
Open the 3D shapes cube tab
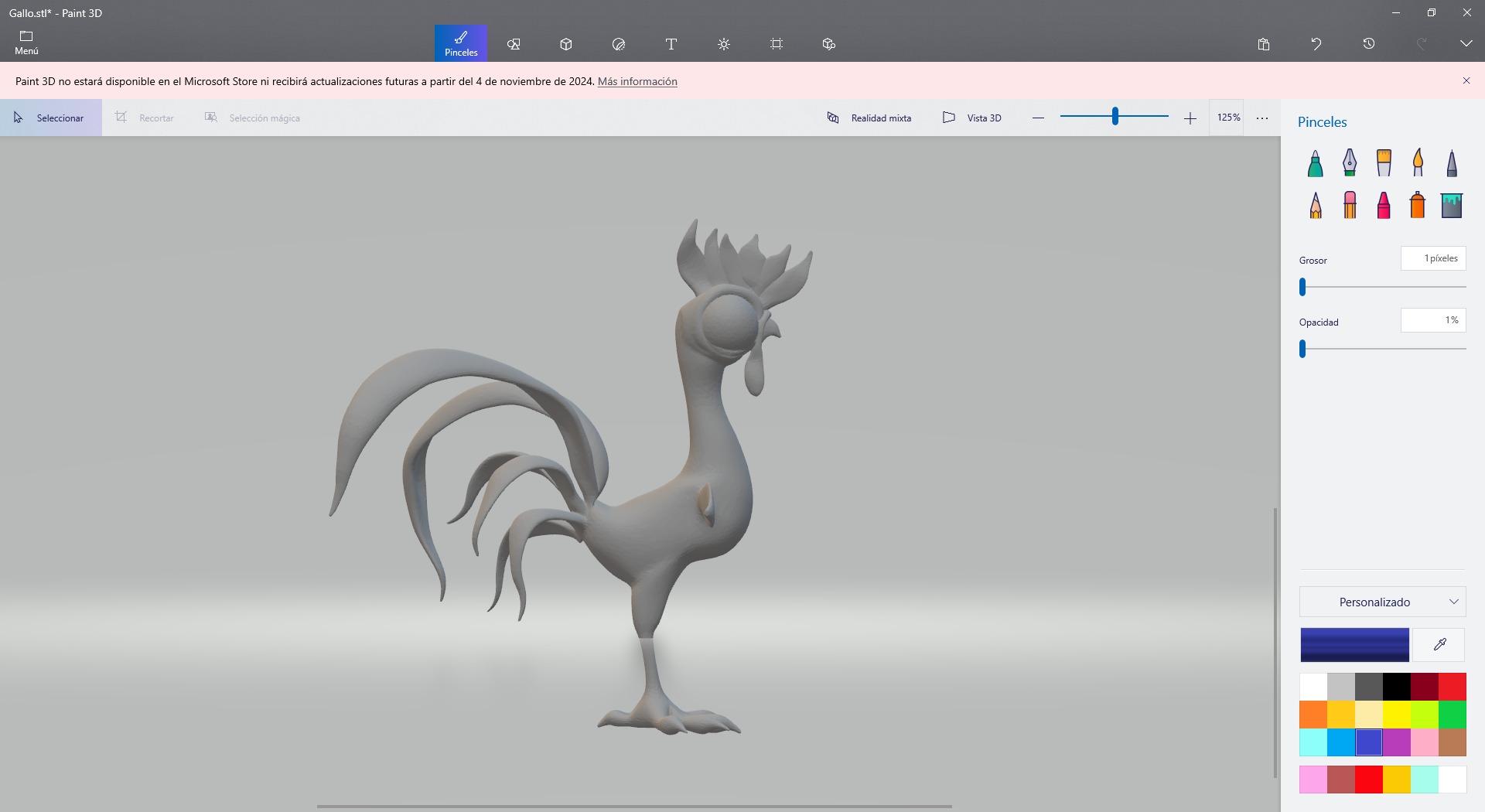tap(566, 44)
